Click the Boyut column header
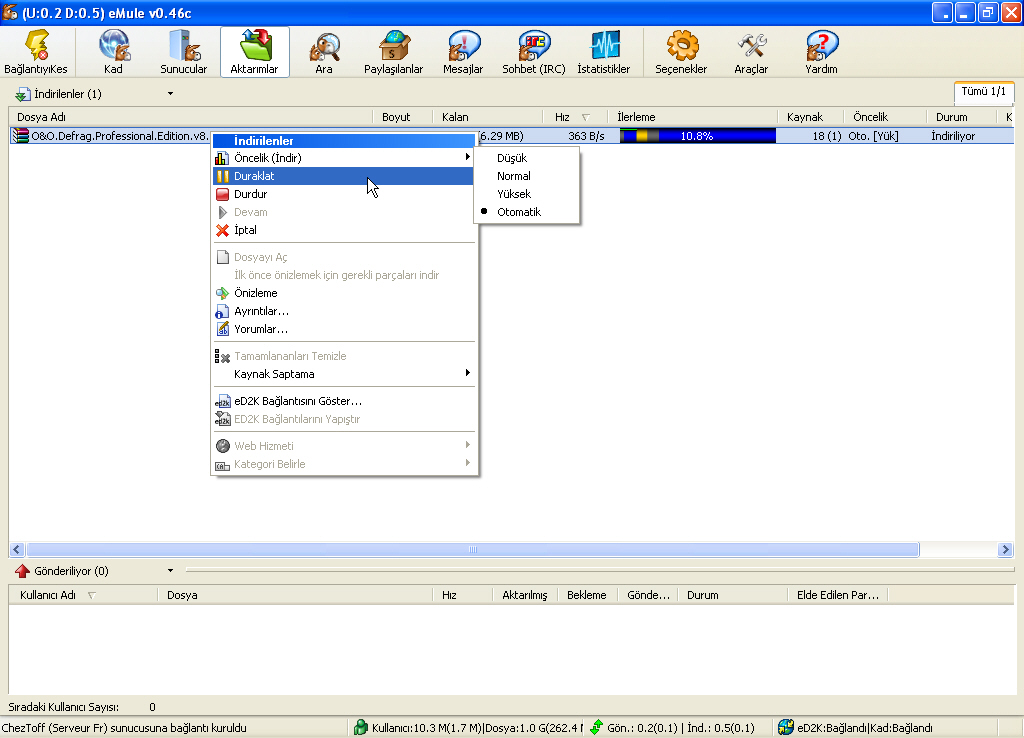Viewport: 1024px width, 738px height. [402, 117]
